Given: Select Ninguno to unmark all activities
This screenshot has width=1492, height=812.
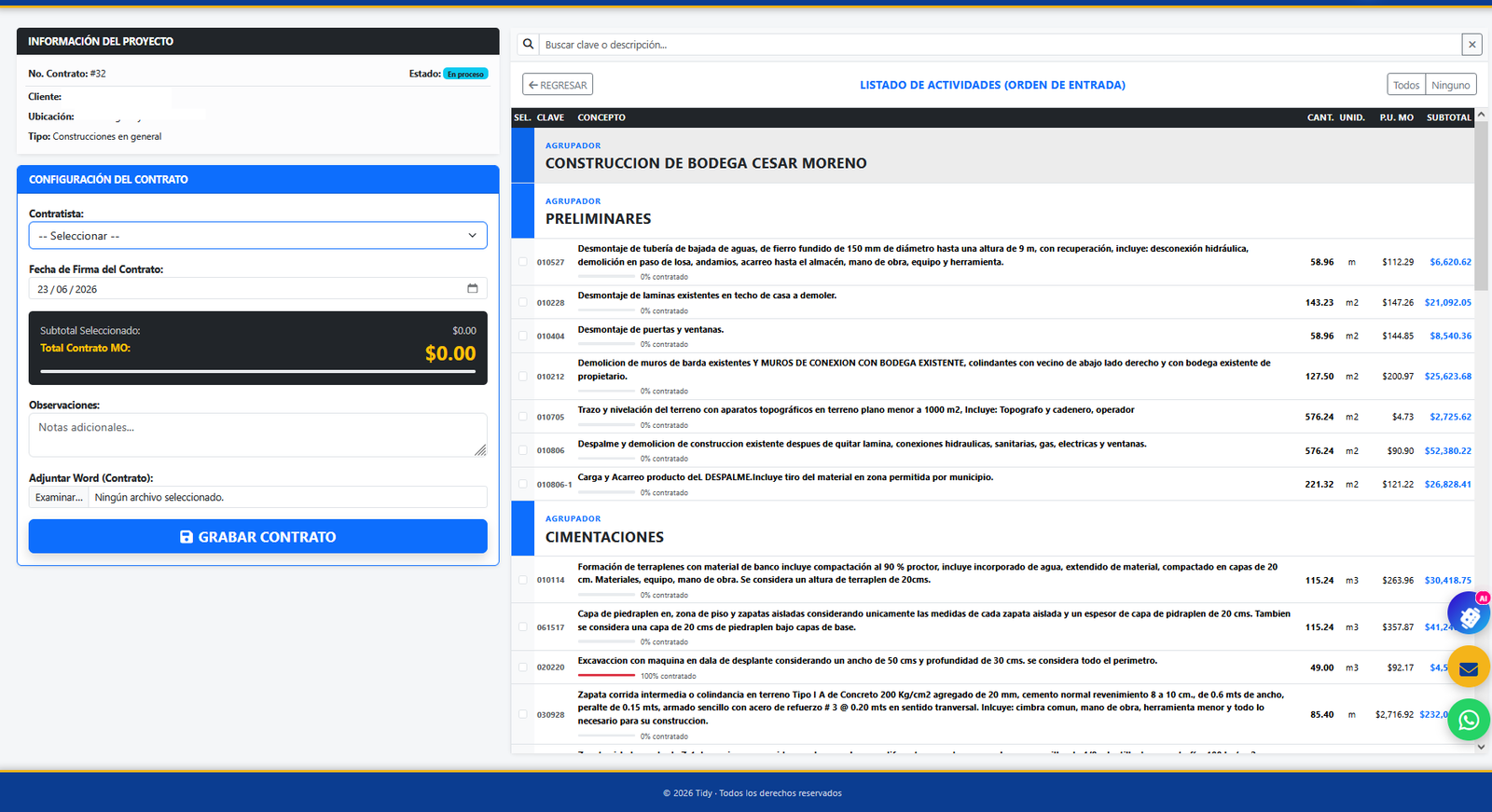Looking at the screenshot, I should [1451, 85].
